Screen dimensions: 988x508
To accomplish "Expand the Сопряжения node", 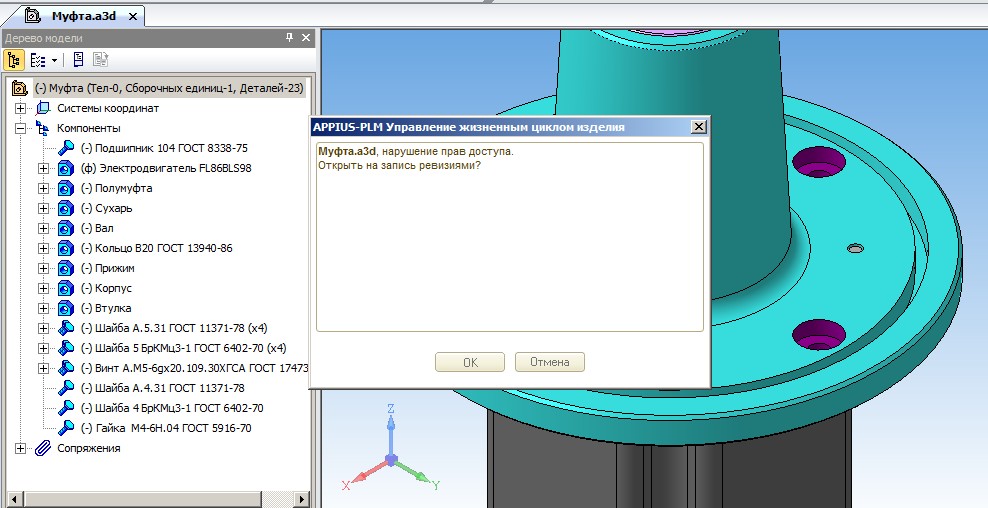I will 20,448.
